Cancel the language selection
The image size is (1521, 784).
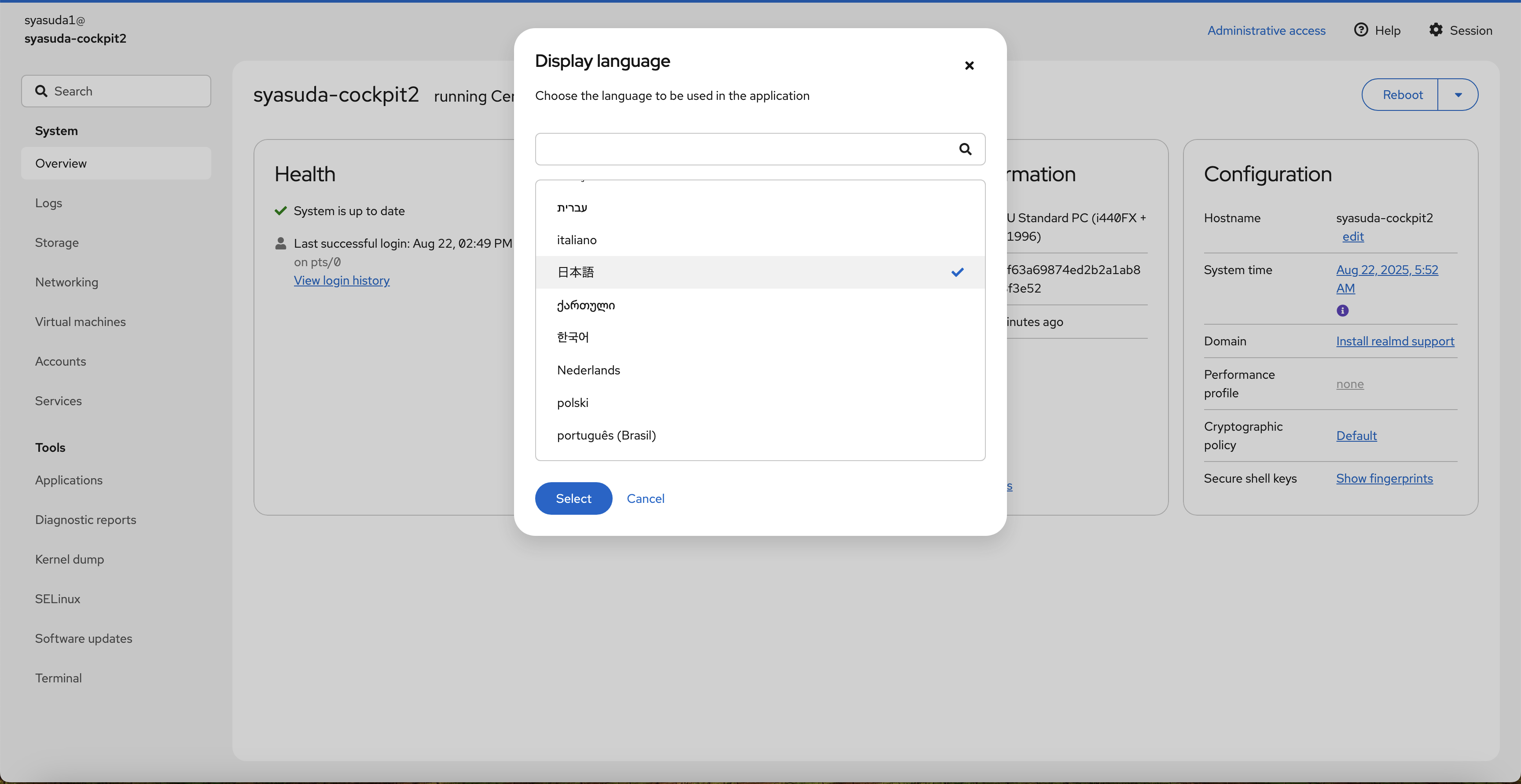point(645,498)
